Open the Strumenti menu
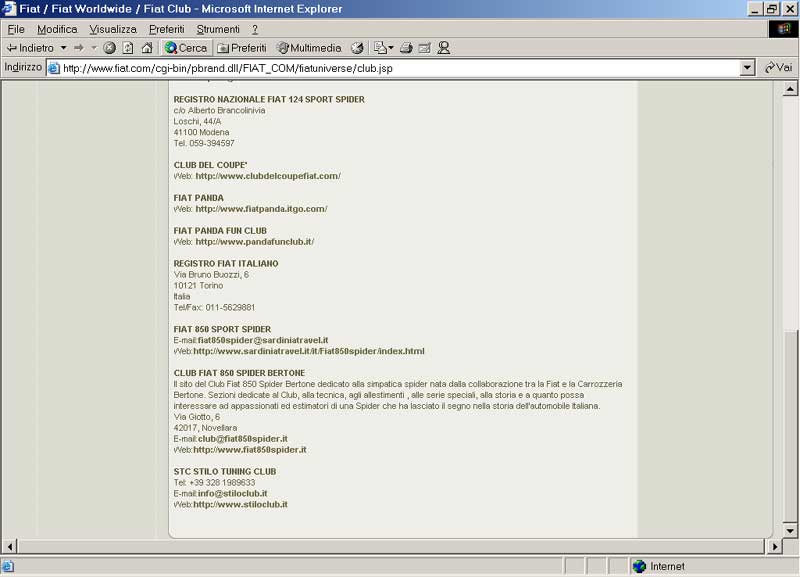This screenshot has width=800, height=577. pyautogui.click(x=218, y=29)
